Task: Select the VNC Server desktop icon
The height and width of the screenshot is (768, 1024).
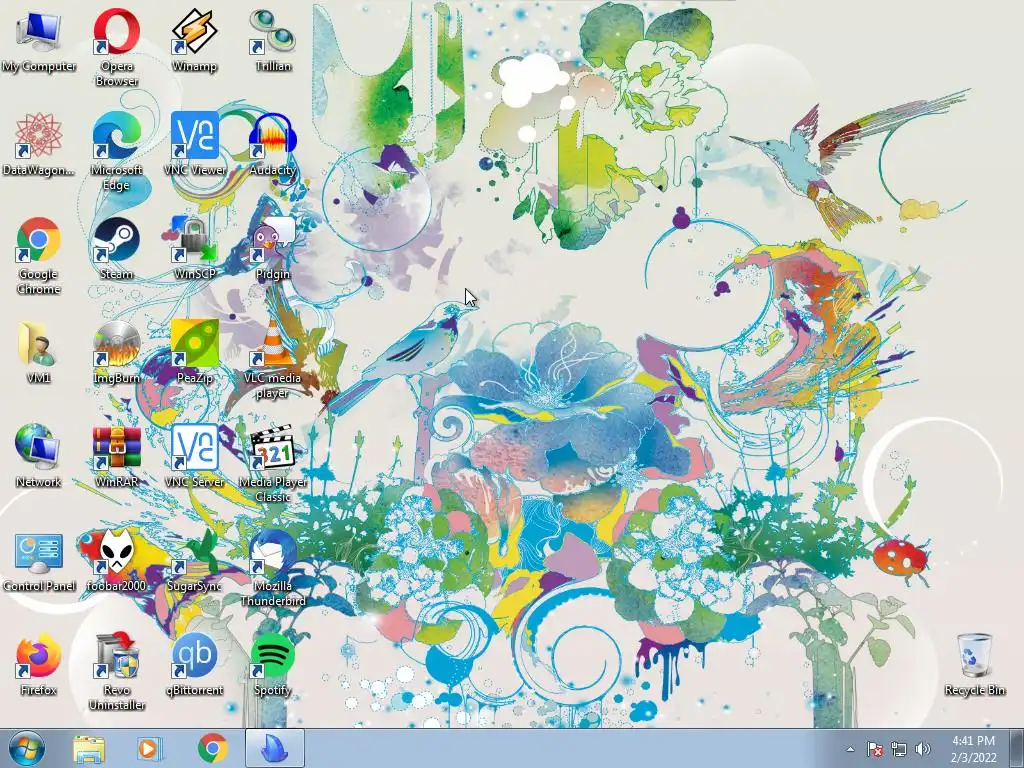Action: [x=194, y=456]
